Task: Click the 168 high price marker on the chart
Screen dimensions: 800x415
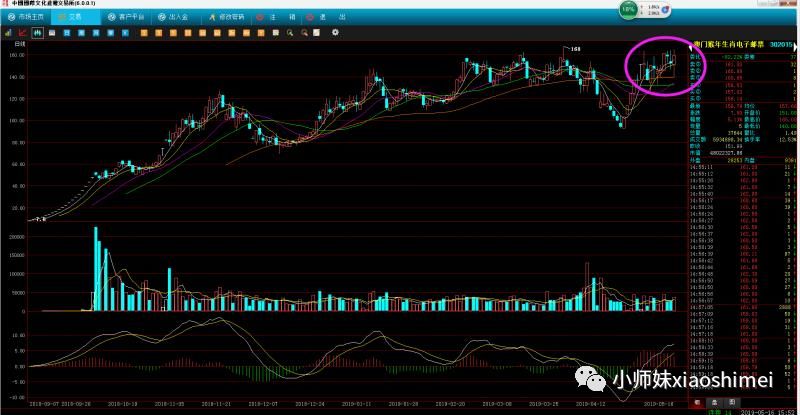Action: coord(576,49)
